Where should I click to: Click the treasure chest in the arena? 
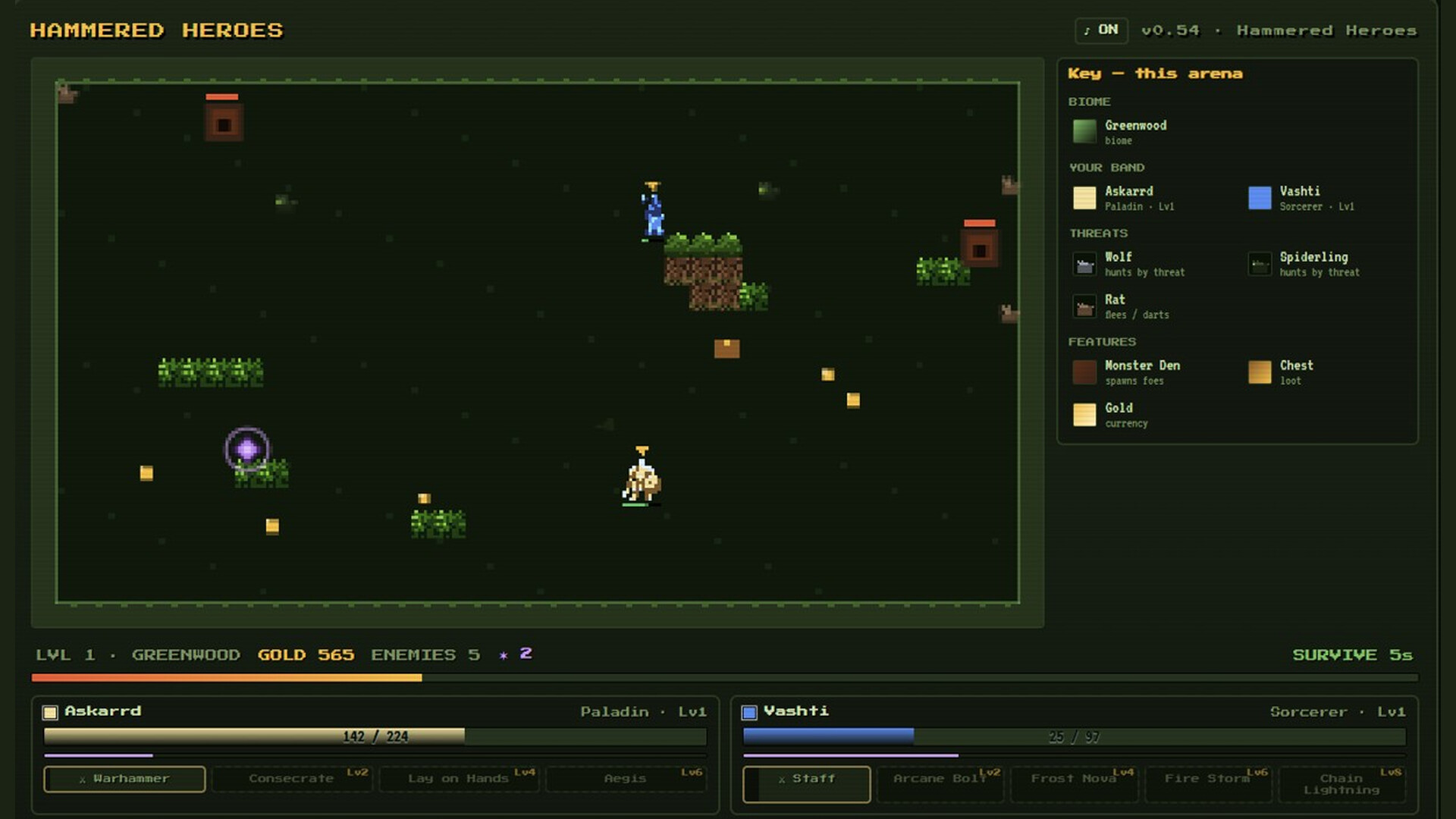(726, 348)
